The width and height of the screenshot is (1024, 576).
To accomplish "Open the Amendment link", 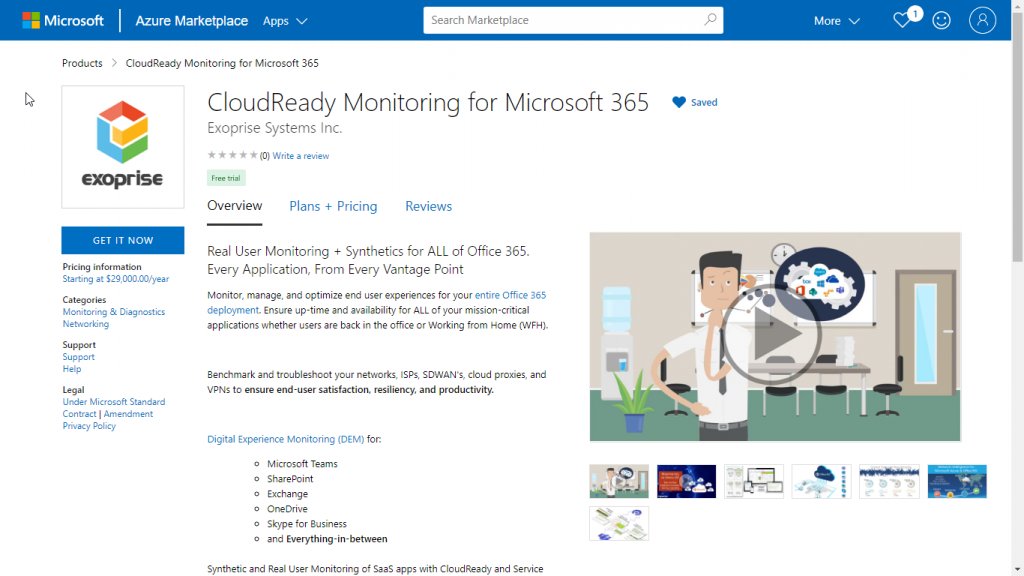I will tap(128, 414).
